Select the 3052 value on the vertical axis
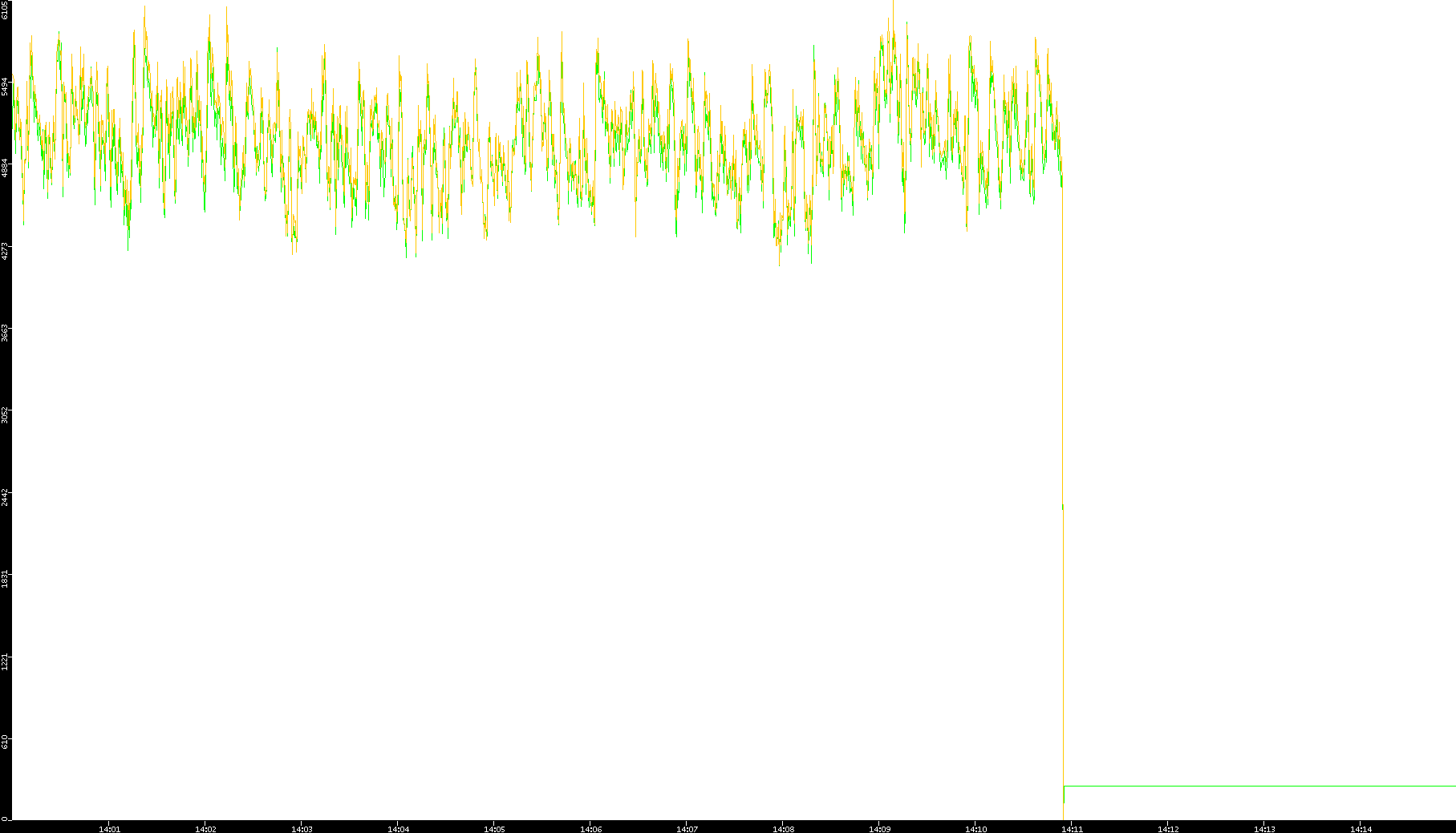1456x833 pixels. coord(6,414)
